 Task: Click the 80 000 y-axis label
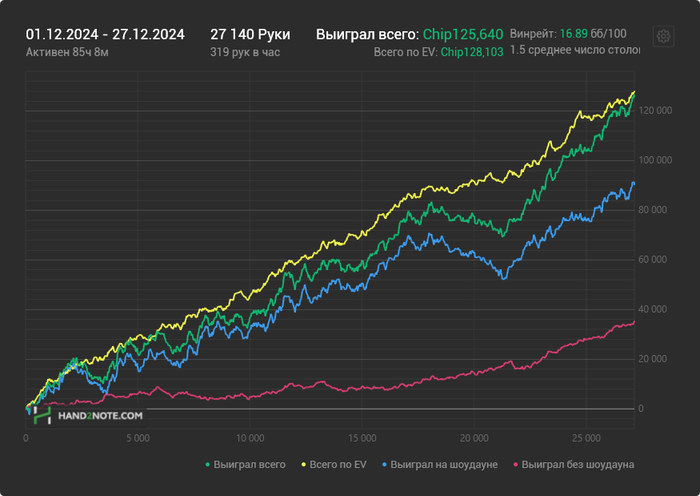tap(653, 210)
